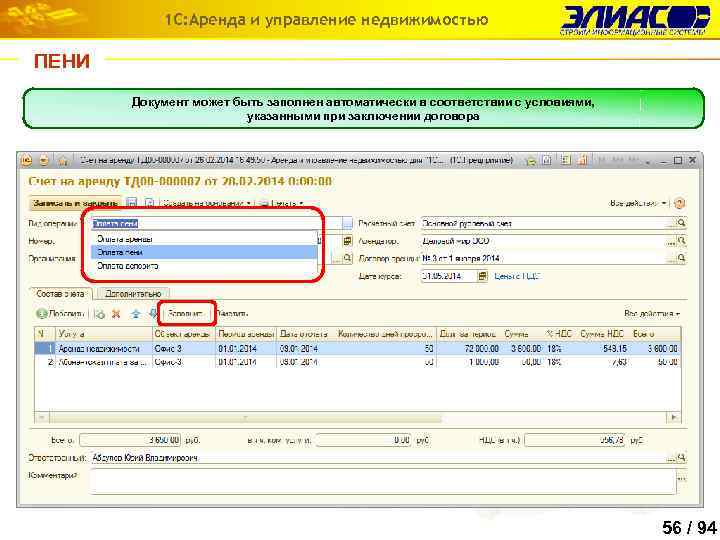The image size is (720, 540).
Task: Open the 1C main menu logo icon
Action: 27,160
